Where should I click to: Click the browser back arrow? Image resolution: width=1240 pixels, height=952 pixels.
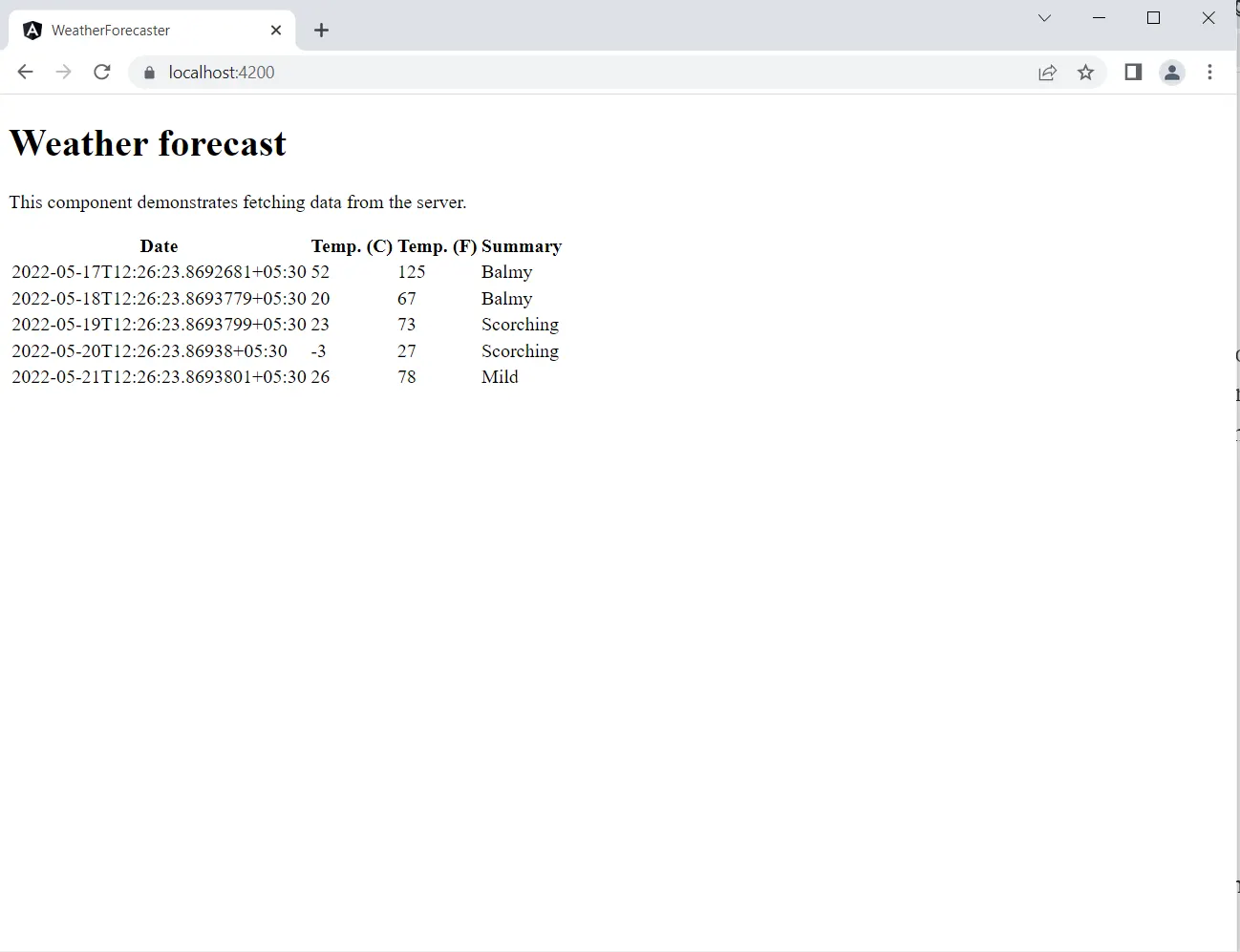(25, 72)
